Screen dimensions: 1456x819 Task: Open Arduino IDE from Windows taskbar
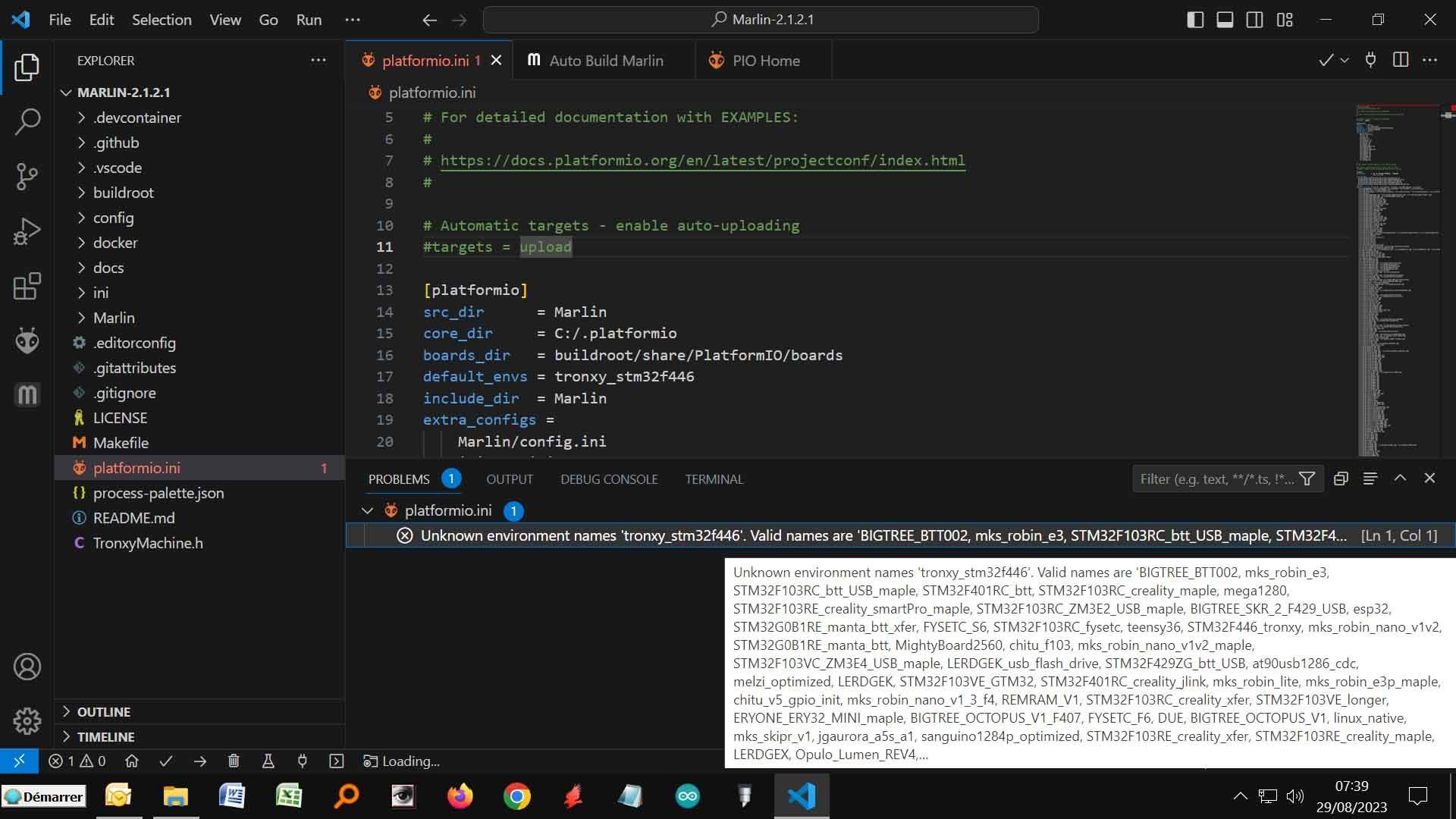click(687, 796)
